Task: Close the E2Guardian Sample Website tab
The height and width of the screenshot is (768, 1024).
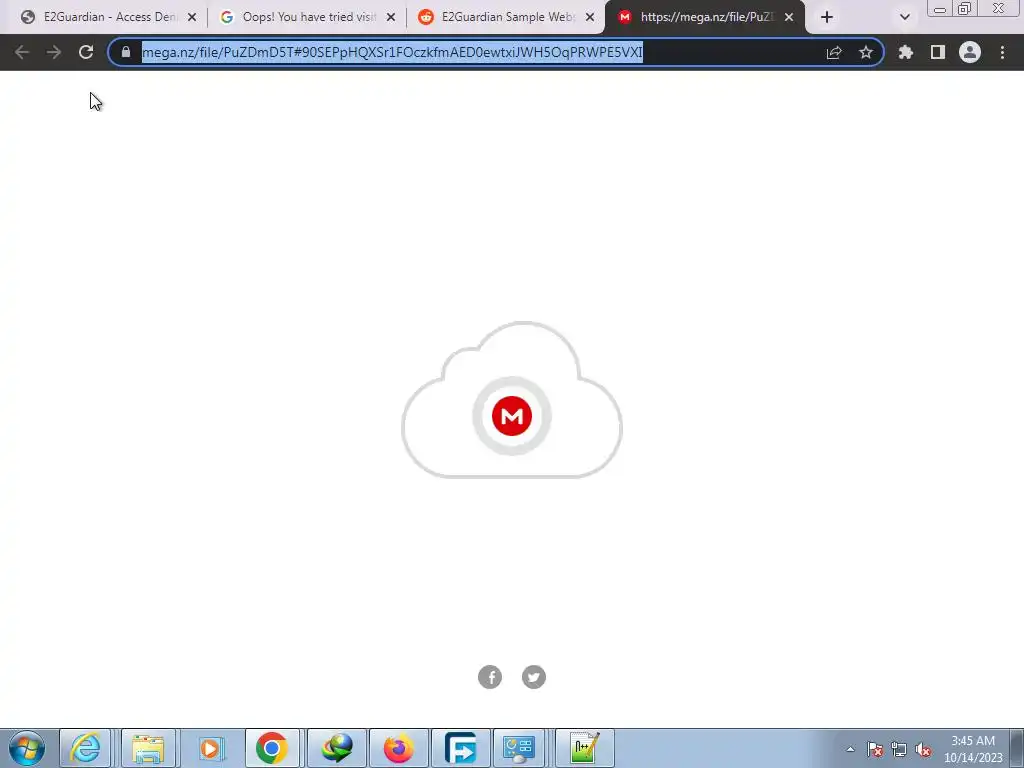Action: tap(590, 18)
